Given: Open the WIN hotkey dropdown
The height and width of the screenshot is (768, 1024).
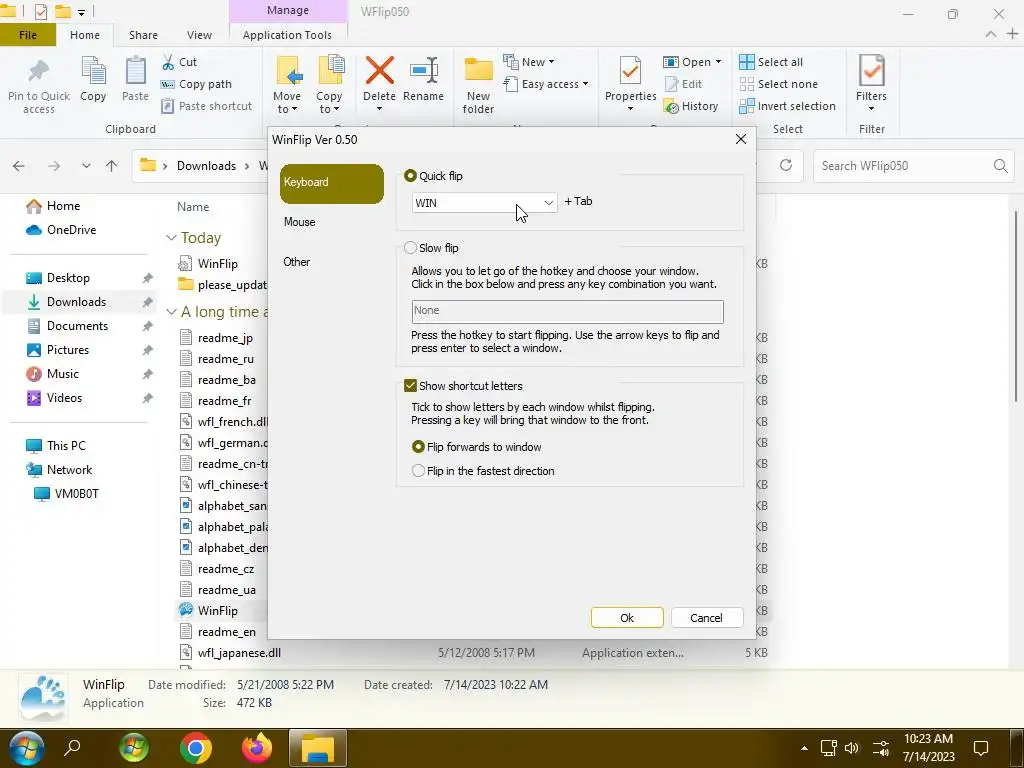Looking at the screenshot, I should [x=484, y=202].
